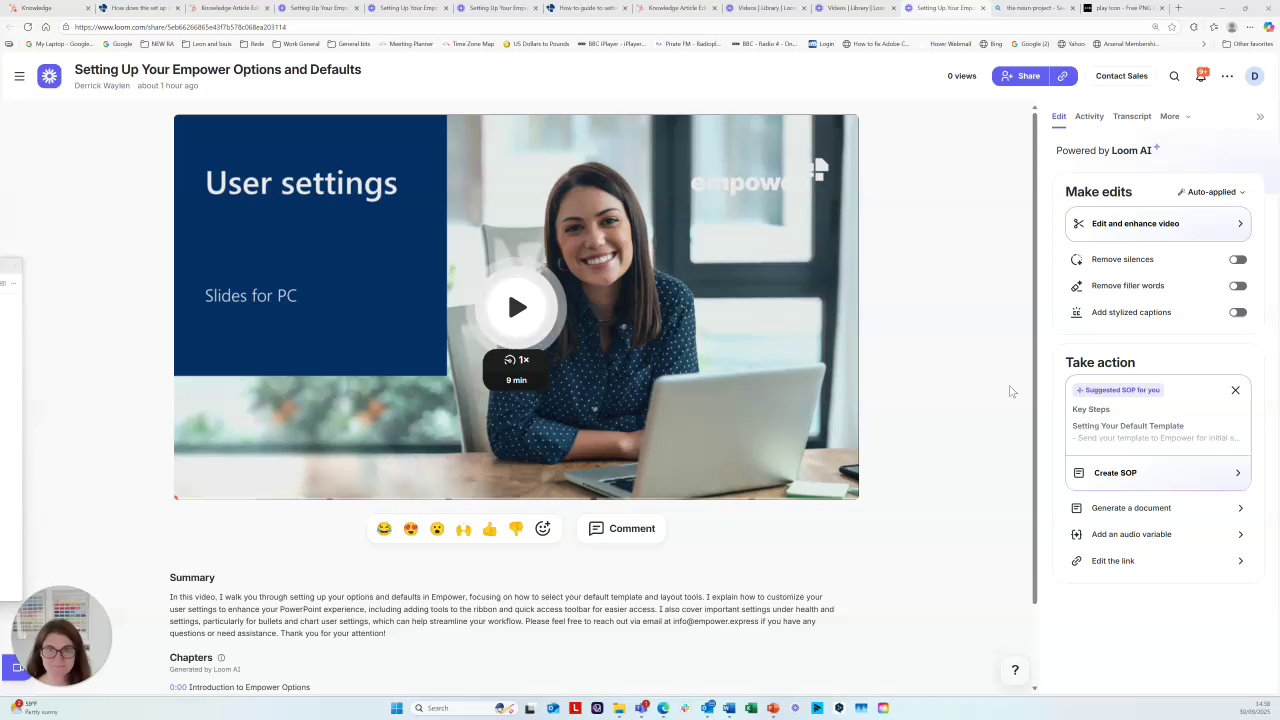Click the browser address bar
This screenshot has height=720, width=1280.
coord(600,27)
